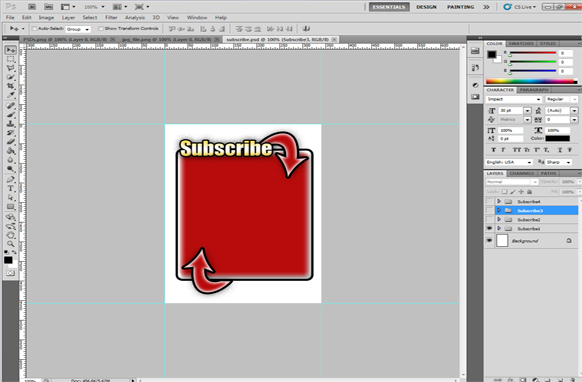Show the Subscribe4 layer group
Screen dimensions: 582x382
pyautogui.click(x=490, y=201)
